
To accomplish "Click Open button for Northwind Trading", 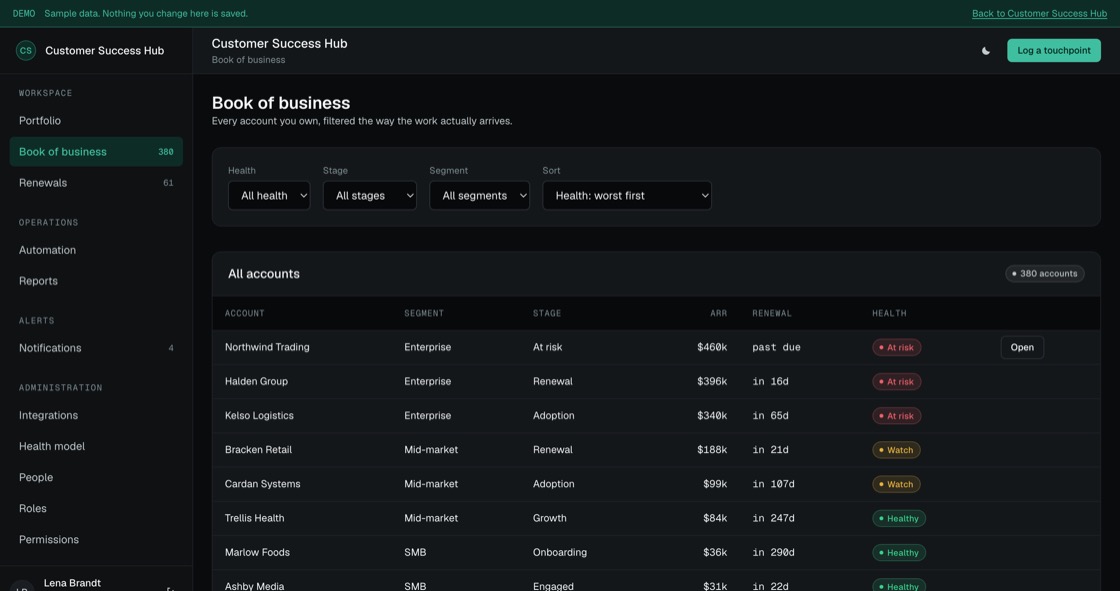I will coord(1022,347).
